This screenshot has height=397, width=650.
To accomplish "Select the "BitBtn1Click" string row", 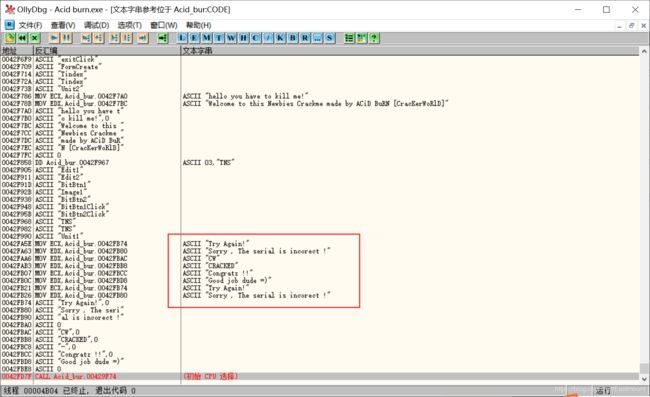I will 320,207.
